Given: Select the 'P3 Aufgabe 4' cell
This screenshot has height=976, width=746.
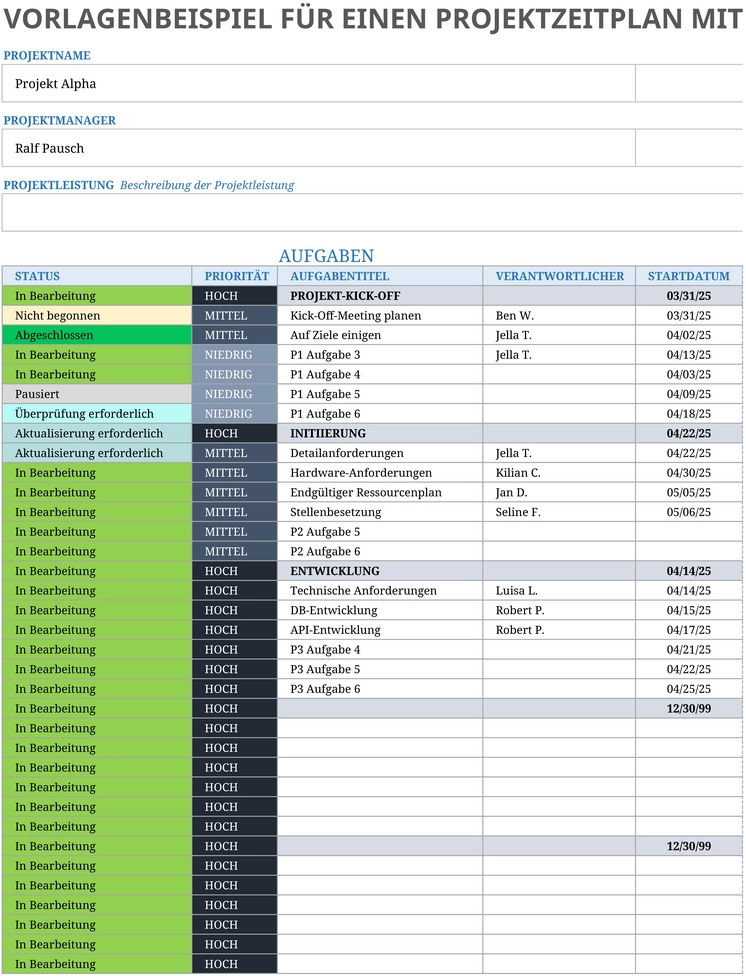Looking at the screenshot, I should [x=380, y=650].
